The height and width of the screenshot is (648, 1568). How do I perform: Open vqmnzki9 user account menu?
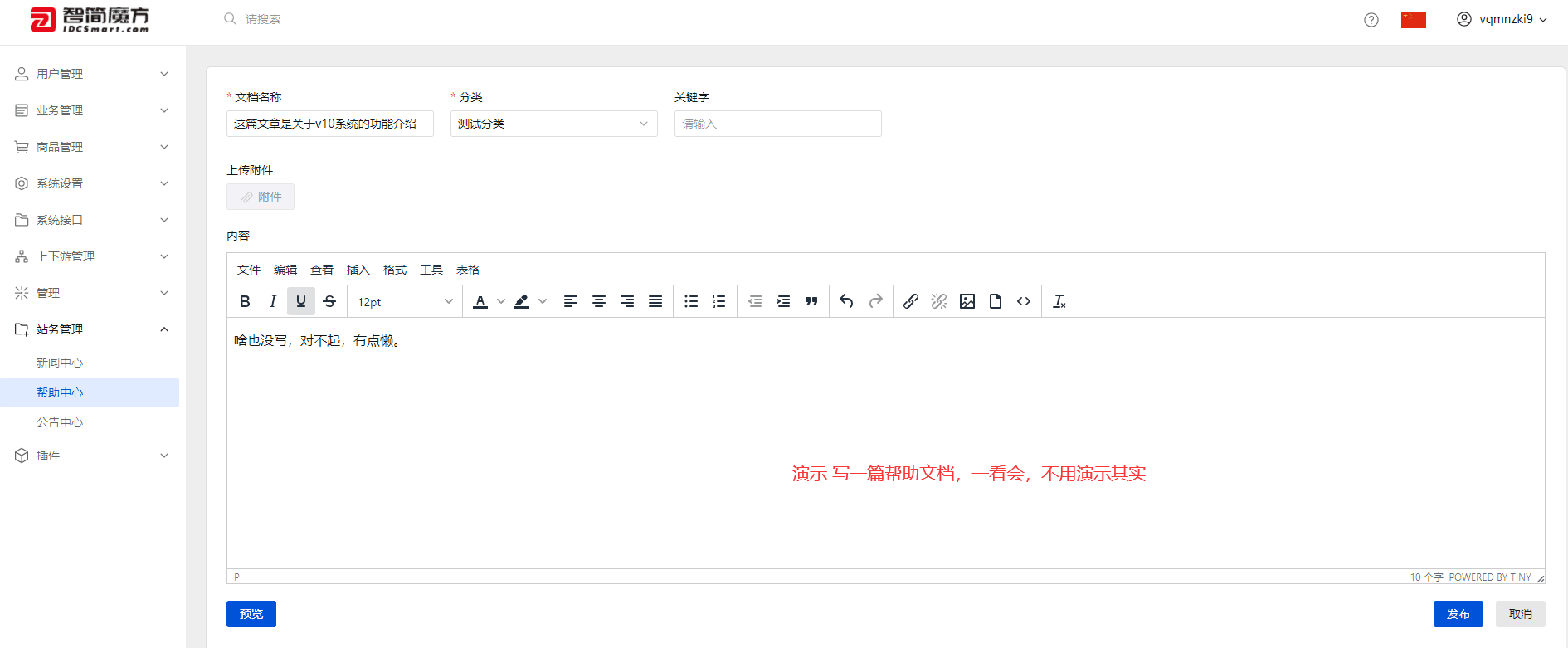pos(1502,19)
